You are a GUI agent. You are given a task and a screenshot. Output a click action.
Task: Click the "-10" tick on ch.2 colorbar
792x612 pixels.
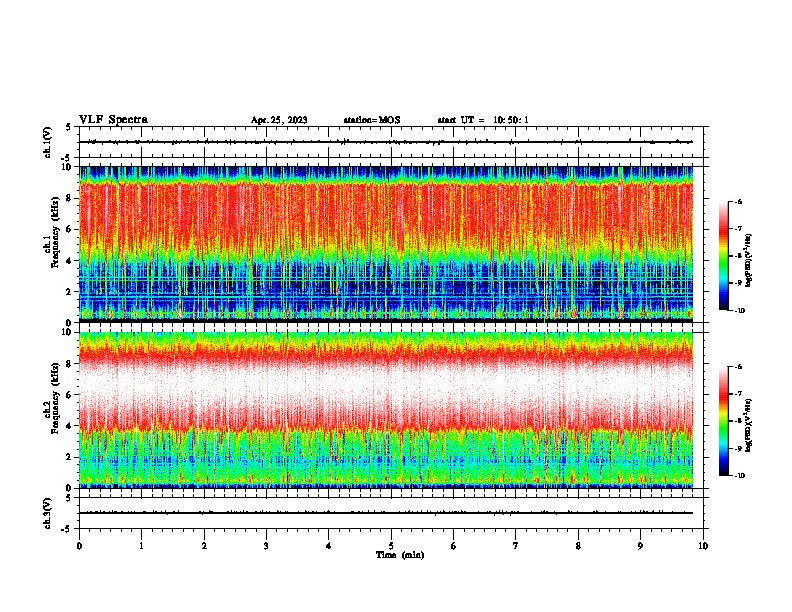pos(740,476)
